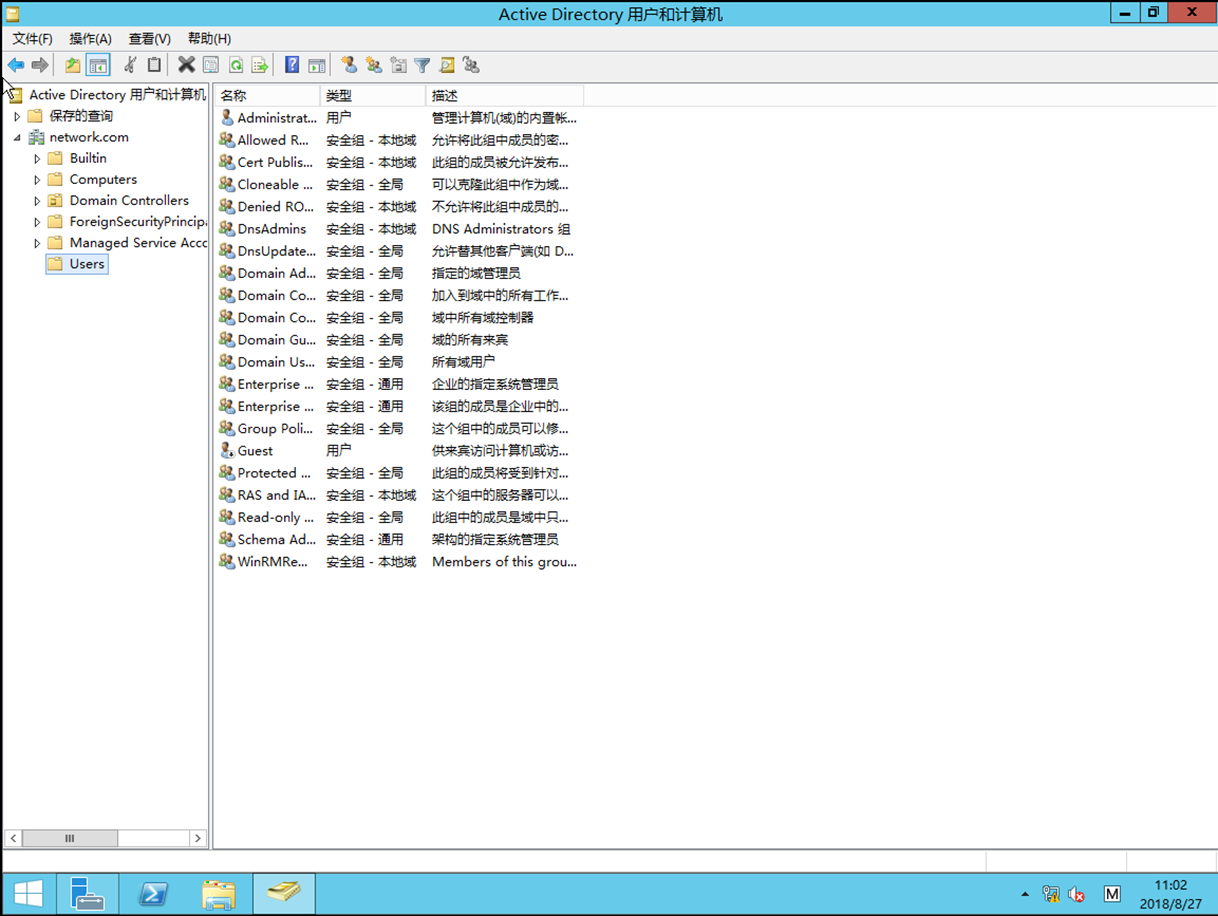Open Help with the question mark icon

click(292, 65)
